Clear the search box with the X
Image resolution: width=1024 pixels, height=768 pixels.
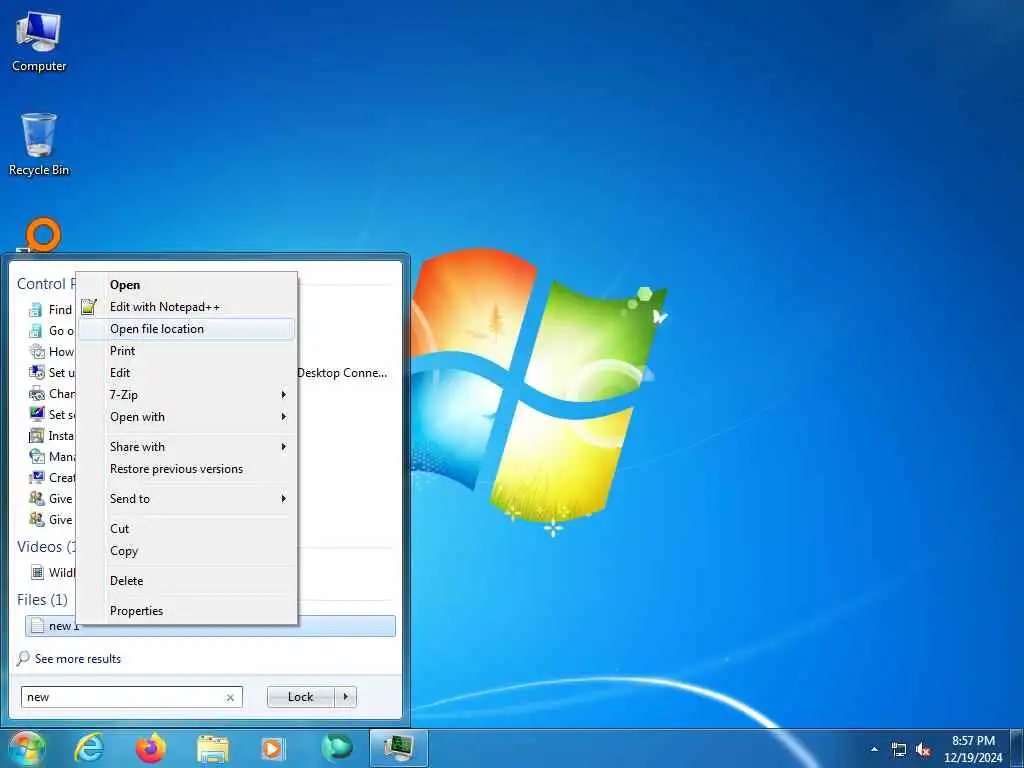tap(230, 697)
